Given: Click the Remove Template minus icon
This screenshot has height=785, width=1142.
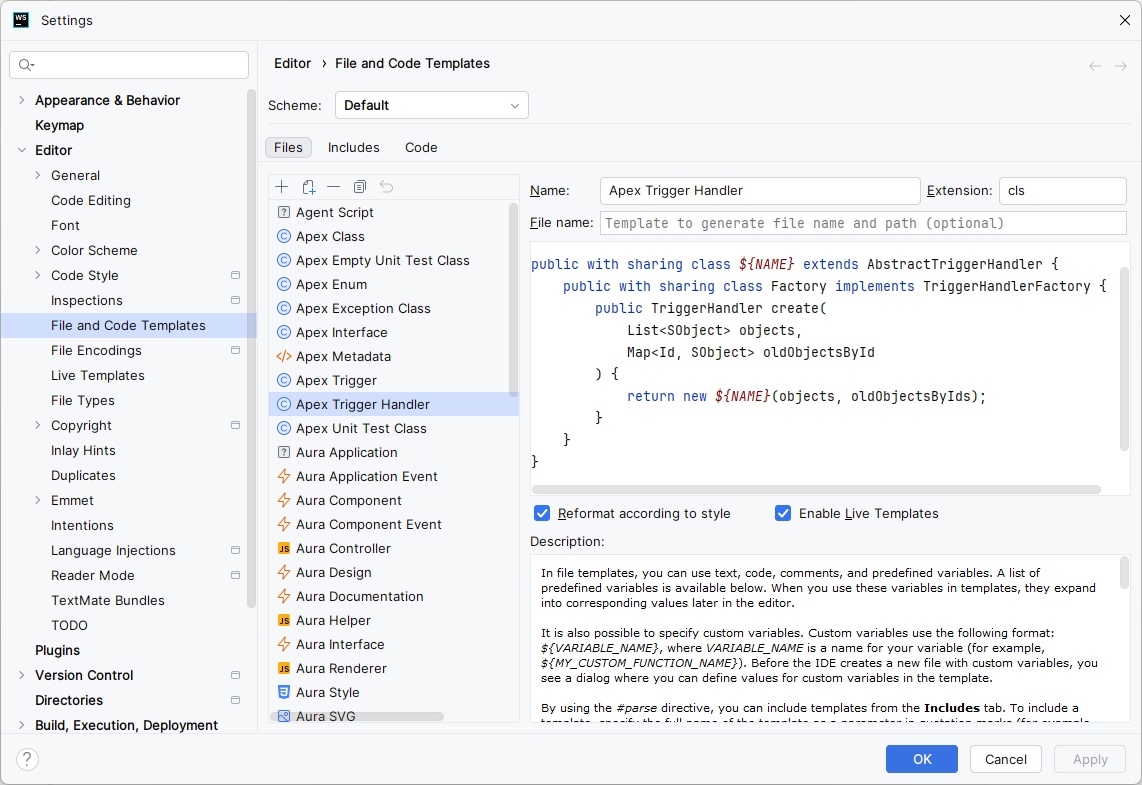Looking at the screenshot, I should 334,187.
